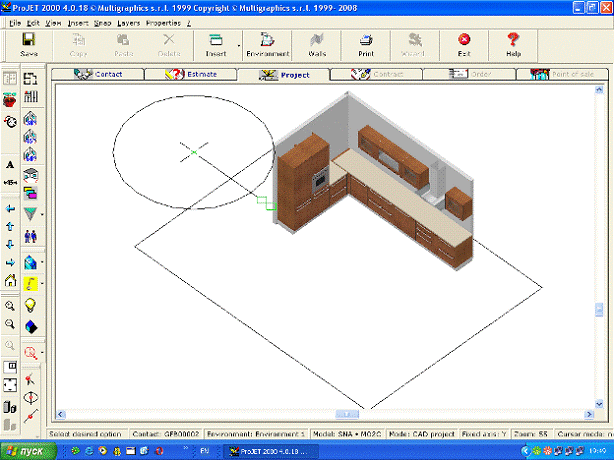
Task: Click the Save toolbar icon
Action: pyautogui.click(x=28, y=43)
